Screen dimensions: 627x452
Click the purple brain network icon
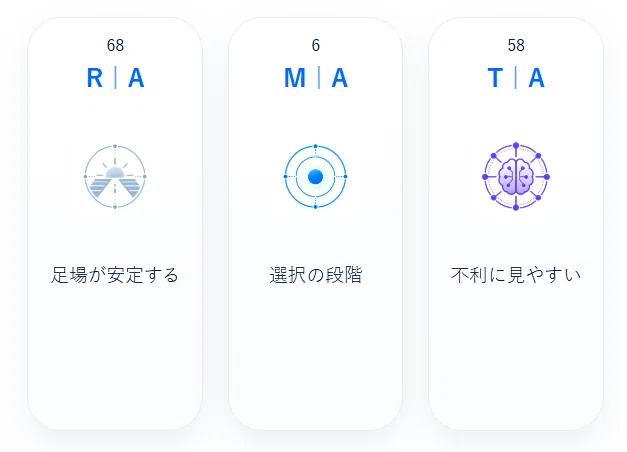tap(516, 176)
